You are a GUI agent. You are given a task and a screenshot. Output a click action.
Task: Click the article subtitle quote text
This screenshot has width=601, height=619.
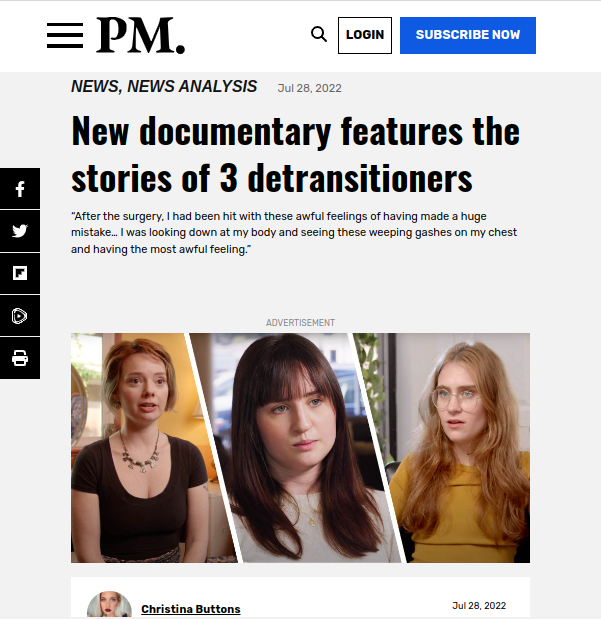click(294, 233)
